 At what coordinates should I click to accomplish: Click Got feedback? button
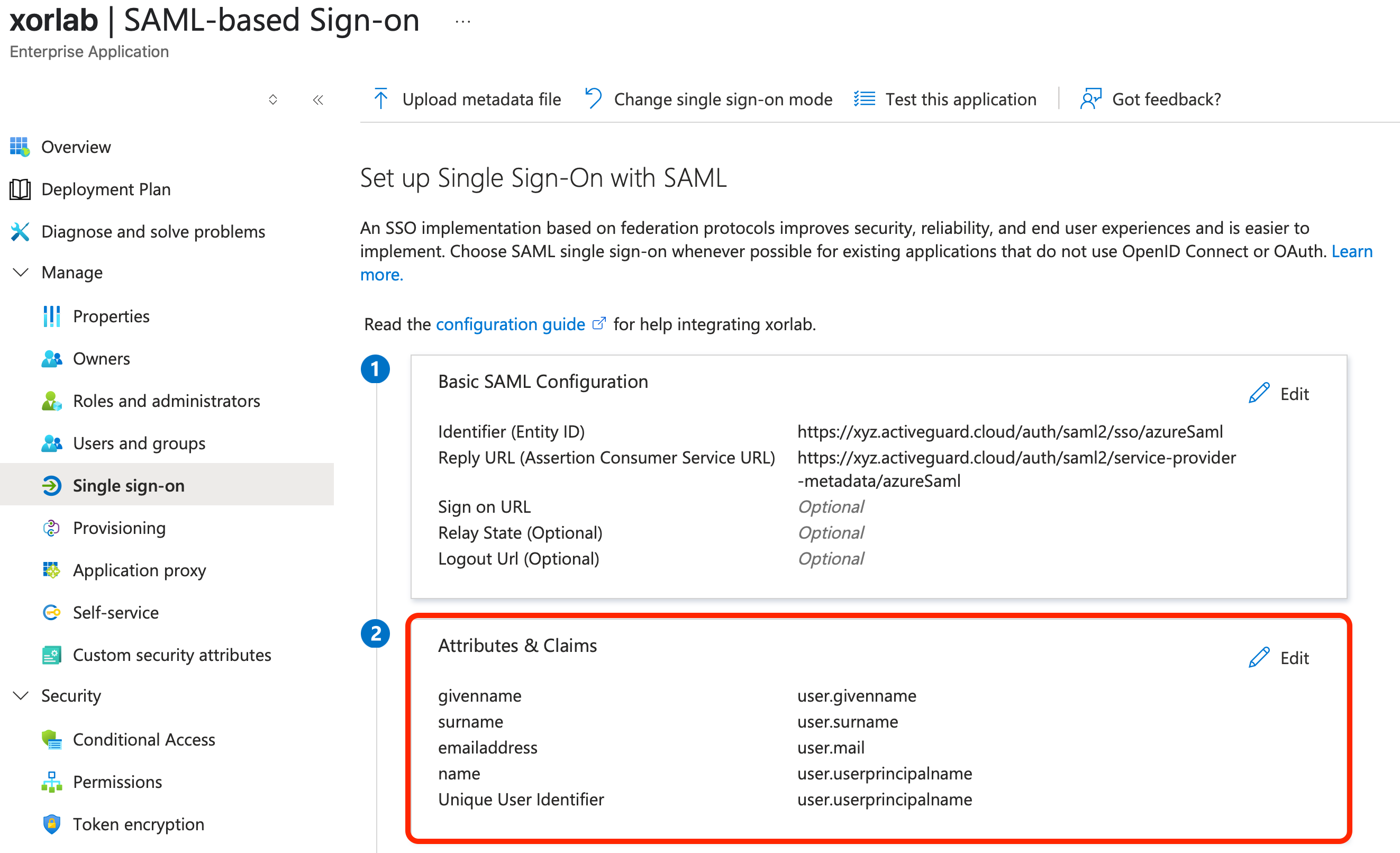point(1150,99)
